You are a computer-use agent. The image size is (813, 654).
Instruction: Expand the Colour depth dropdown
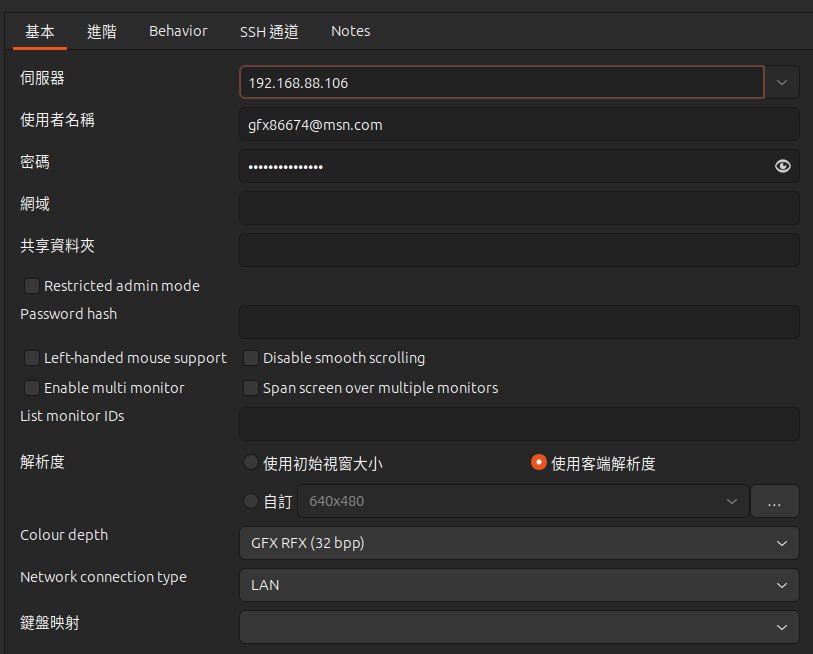(518, 543)
